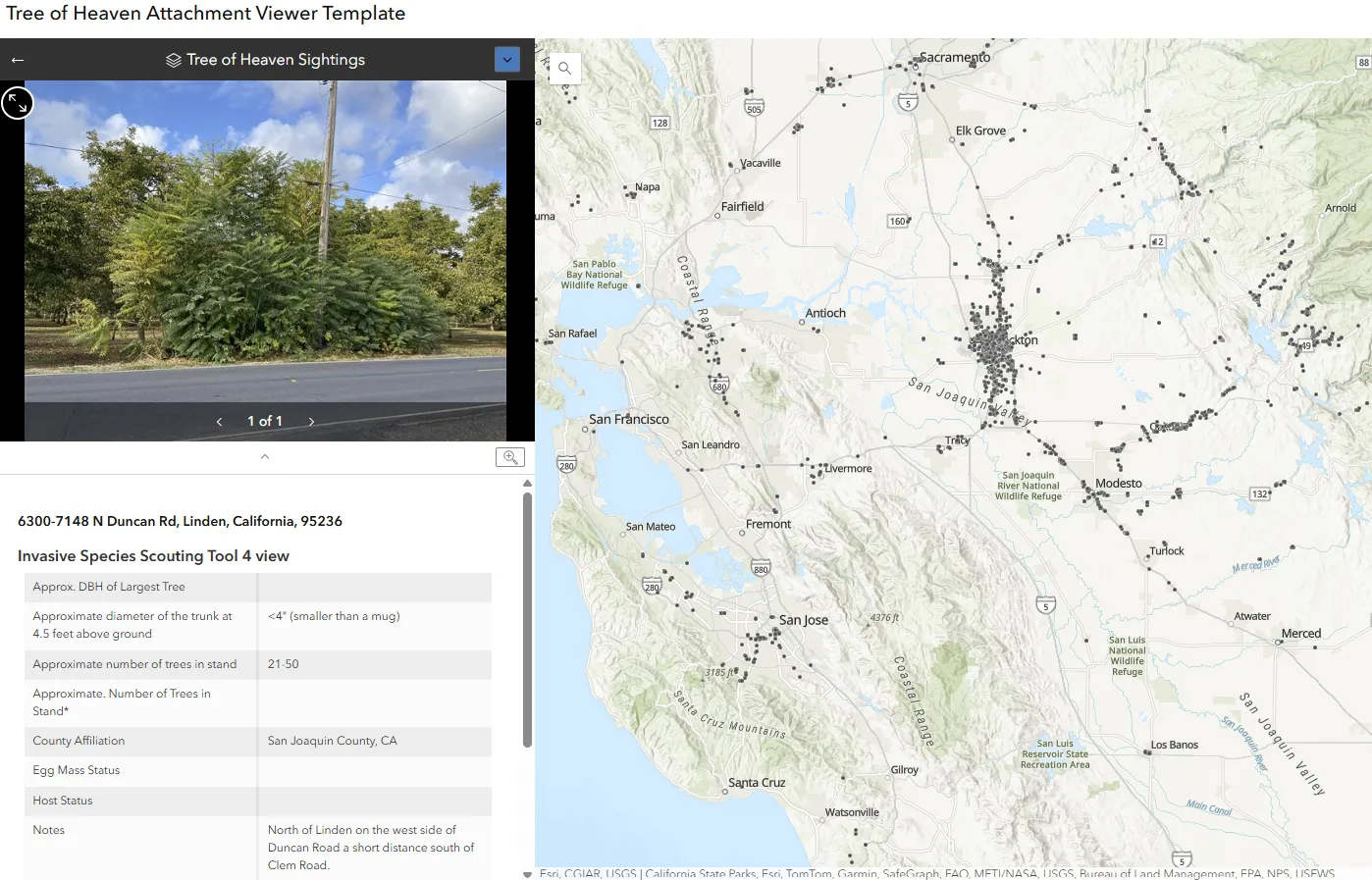Click the Esri link in the map attribution
Screen dimensions: 1372x880
556,872
